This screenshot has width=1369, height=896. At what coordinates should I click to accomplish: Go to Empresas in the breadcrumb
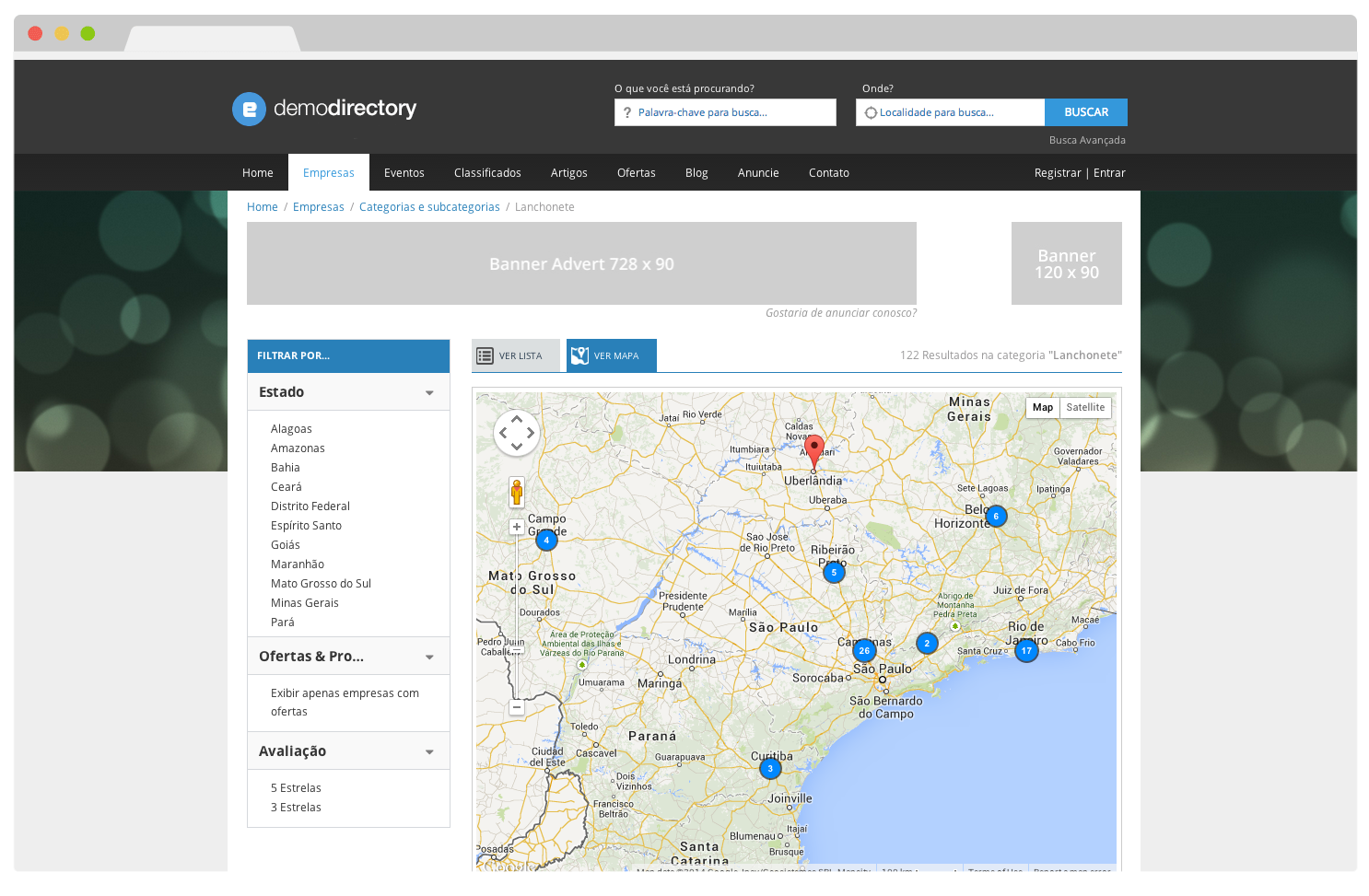319,206
